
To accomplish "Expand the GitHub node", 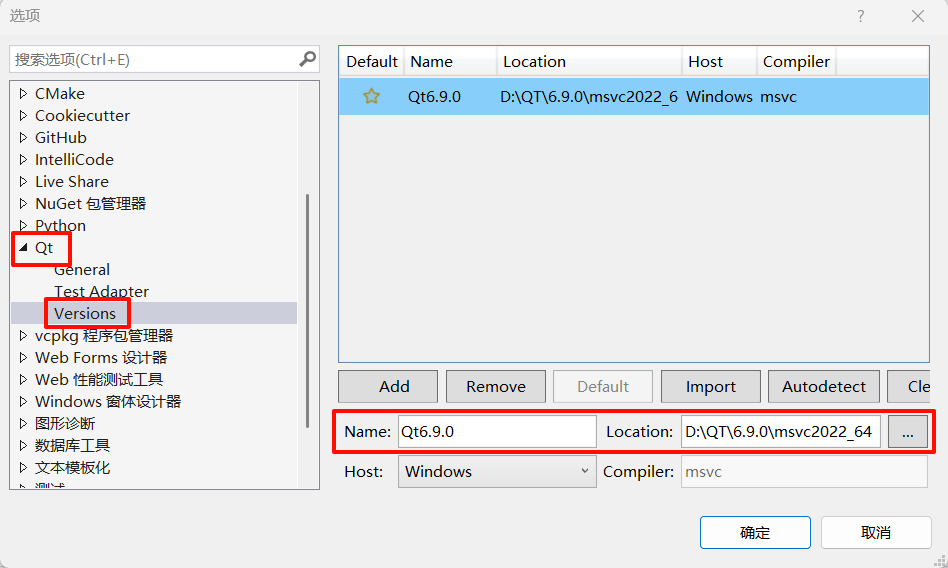I will pos(24,138).
